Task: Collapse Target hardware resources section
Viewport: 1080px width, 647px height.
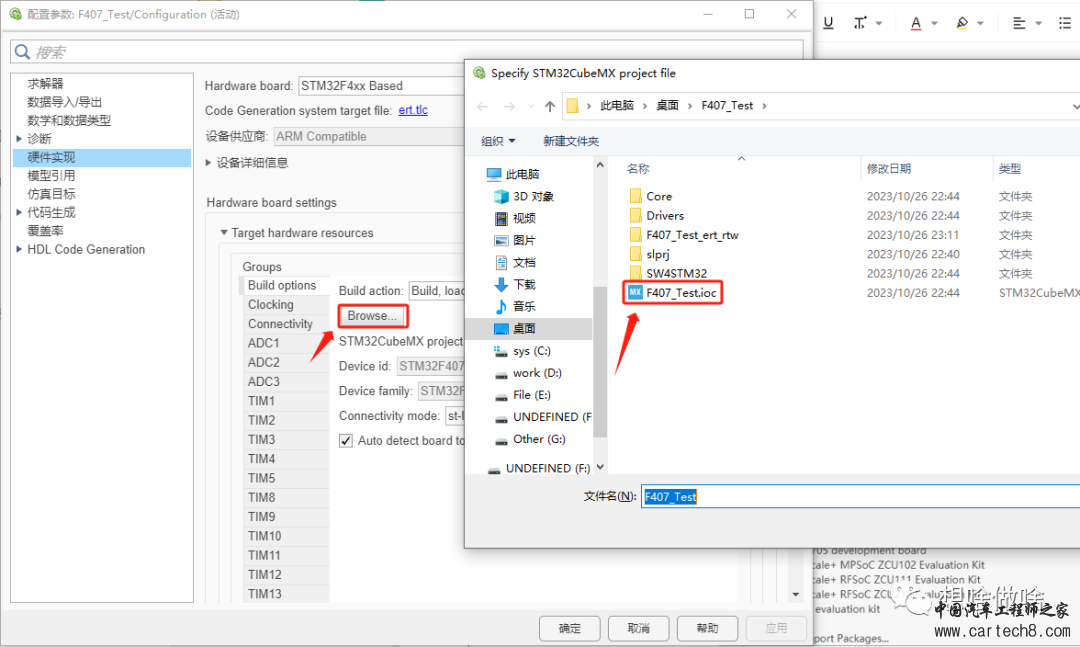Action: (x=224, y=233)
